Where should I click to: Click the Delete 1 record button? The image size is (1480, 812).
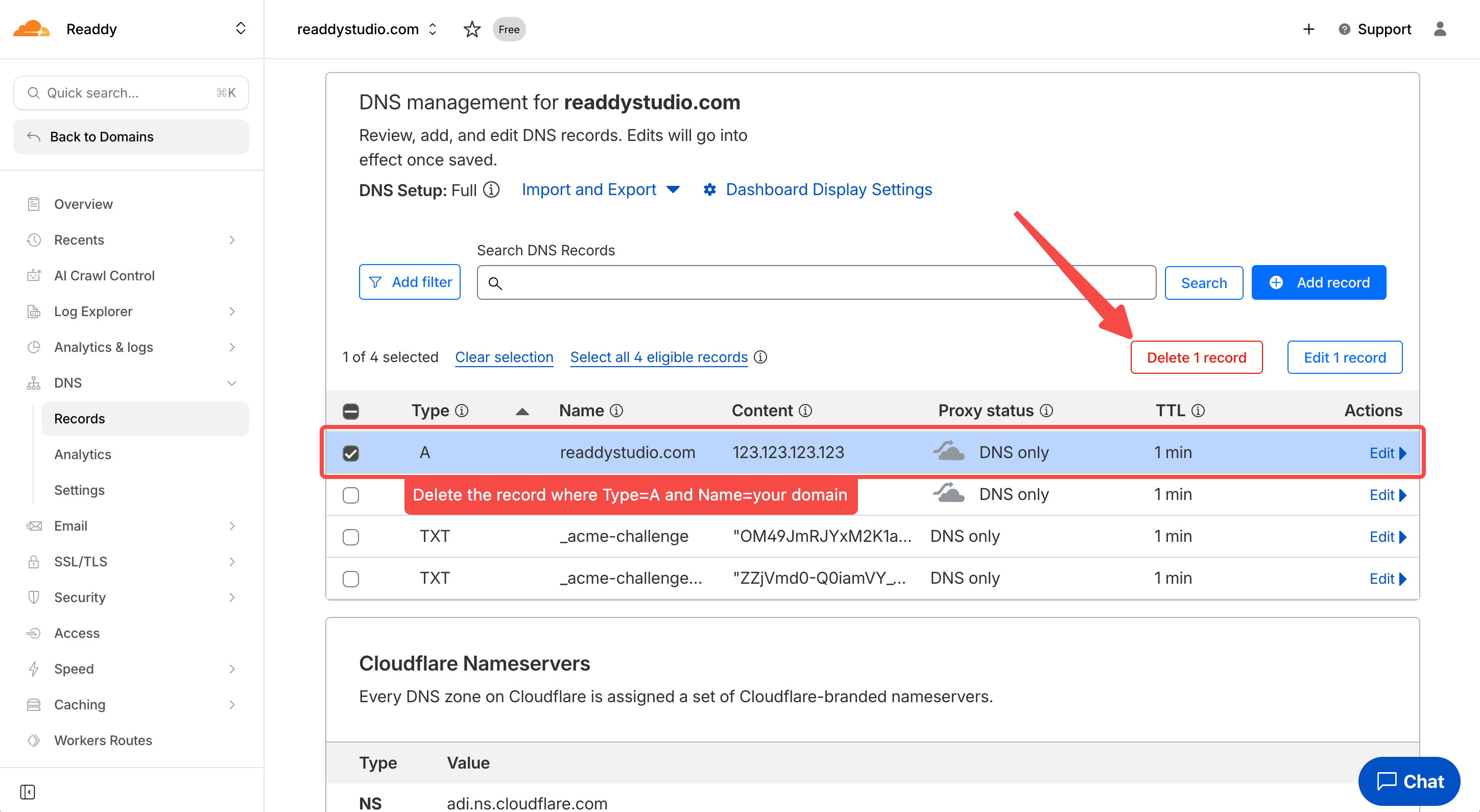[x=1196, y=357]
